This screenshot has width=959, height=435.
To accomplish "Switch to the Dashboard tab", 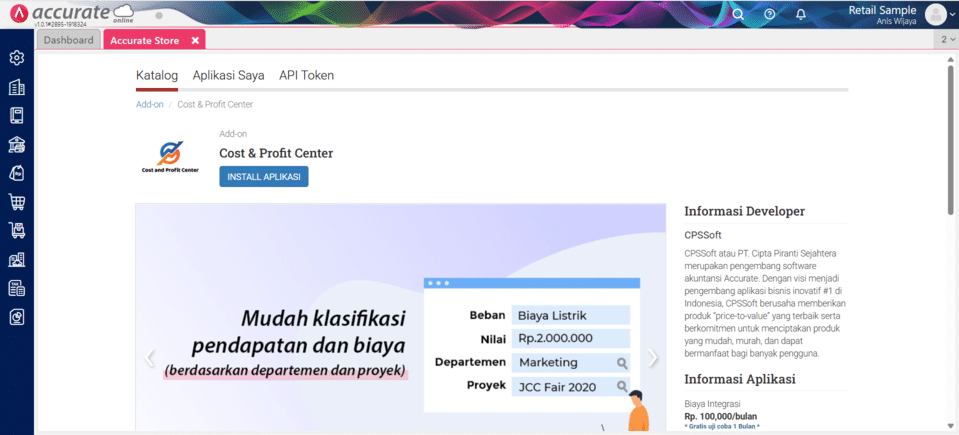I will [68, 40].
